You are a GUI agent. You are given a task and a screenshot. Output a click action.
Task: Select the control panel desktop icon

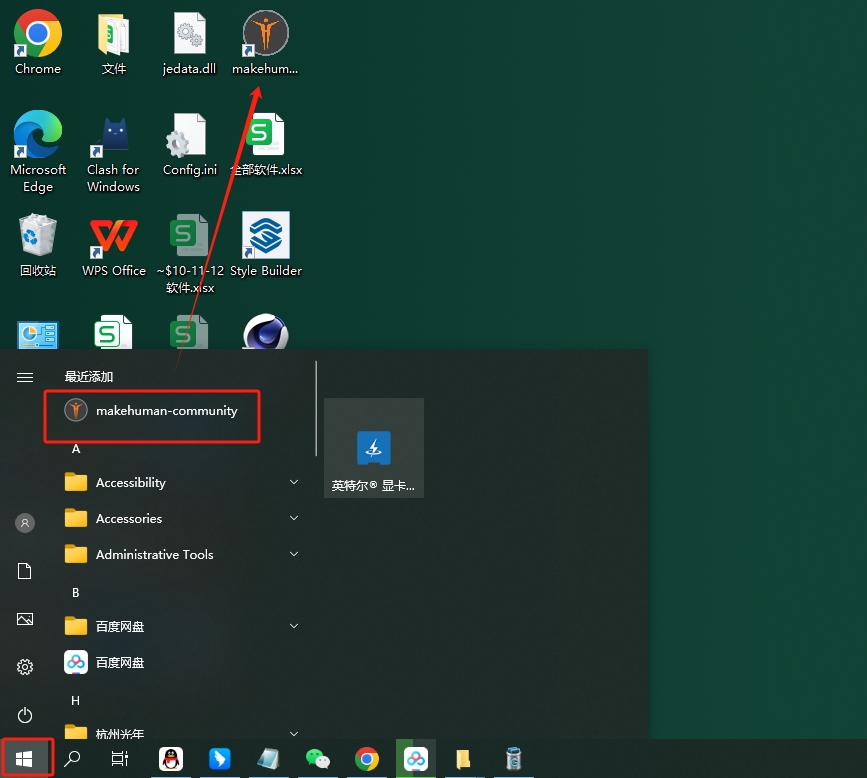[x=38, y=335]
